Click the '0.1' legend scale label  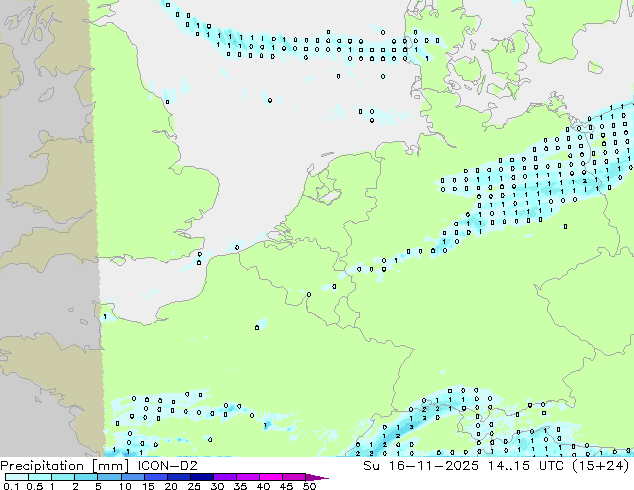(x=9, y=486)
